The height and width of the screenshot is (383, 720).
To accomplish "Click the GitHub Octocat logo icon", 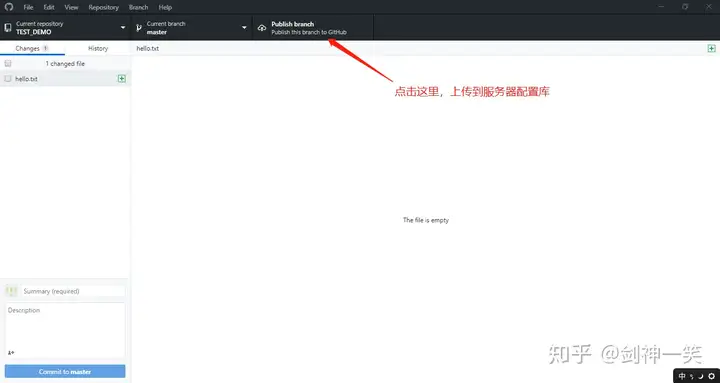I will point(9,7).
